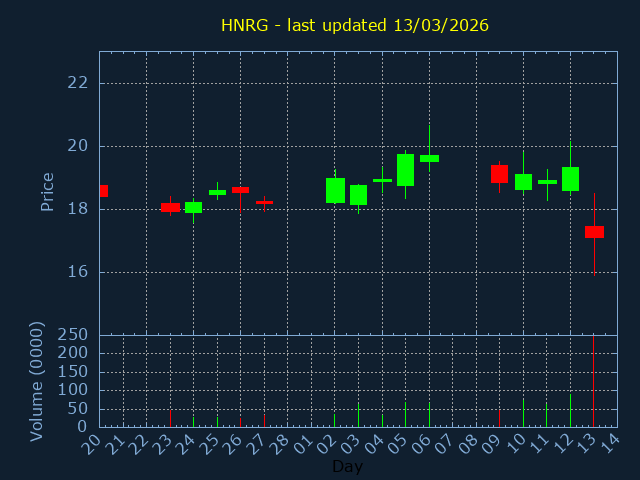Screen dimensions: 640x480
Task: Click the Volume (0000) axis label
Action: click(37, 380)
